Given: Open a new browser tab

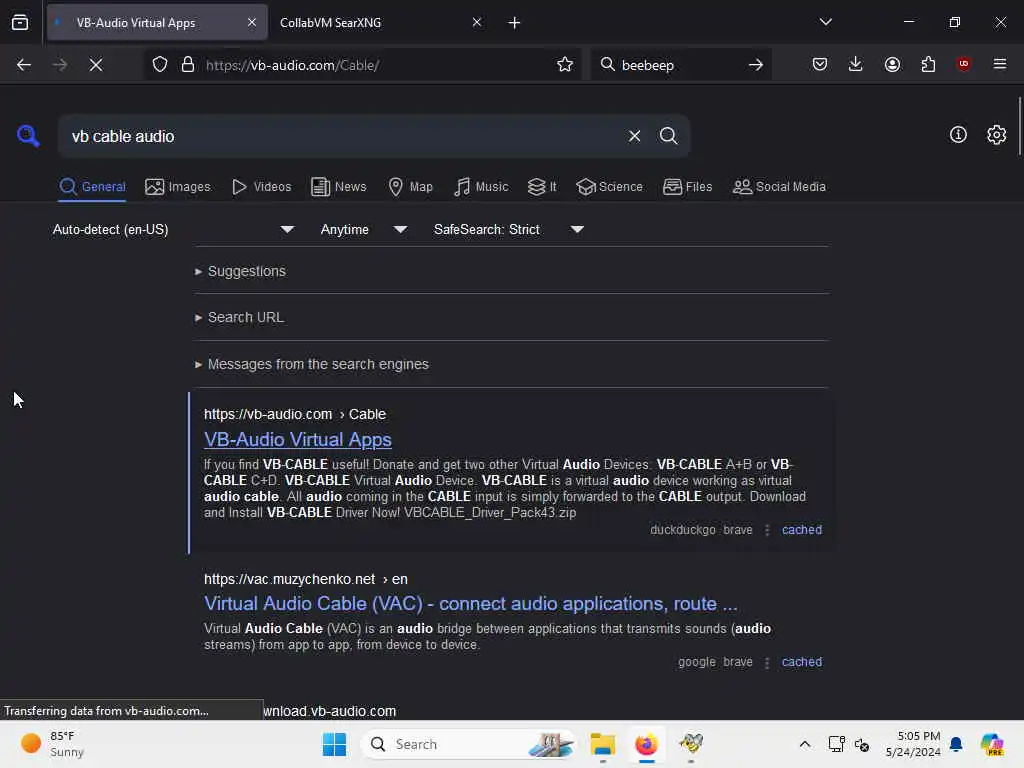Looking at the screenshot, I should tap(515, 23).
